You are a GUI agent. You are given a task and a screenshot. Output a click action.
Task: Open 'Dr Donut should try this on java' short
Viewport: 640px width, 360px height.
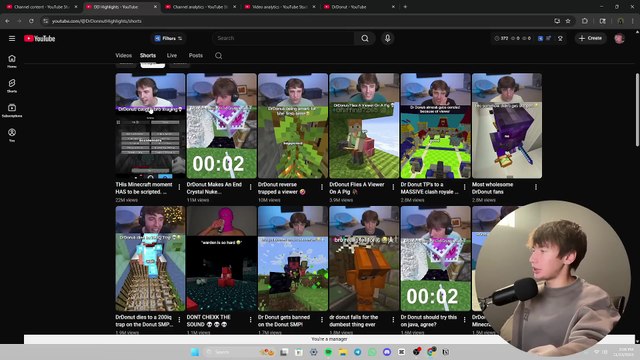[436, 258]
